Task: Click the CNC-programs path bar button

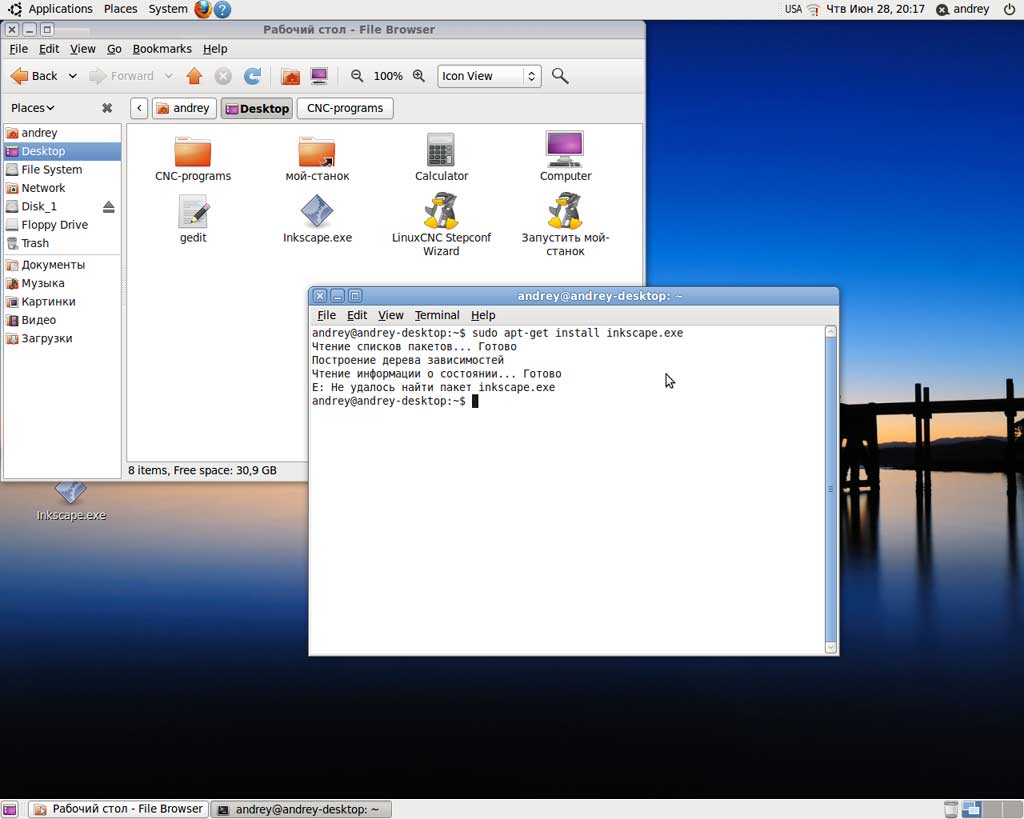Action: click(345, 108)
